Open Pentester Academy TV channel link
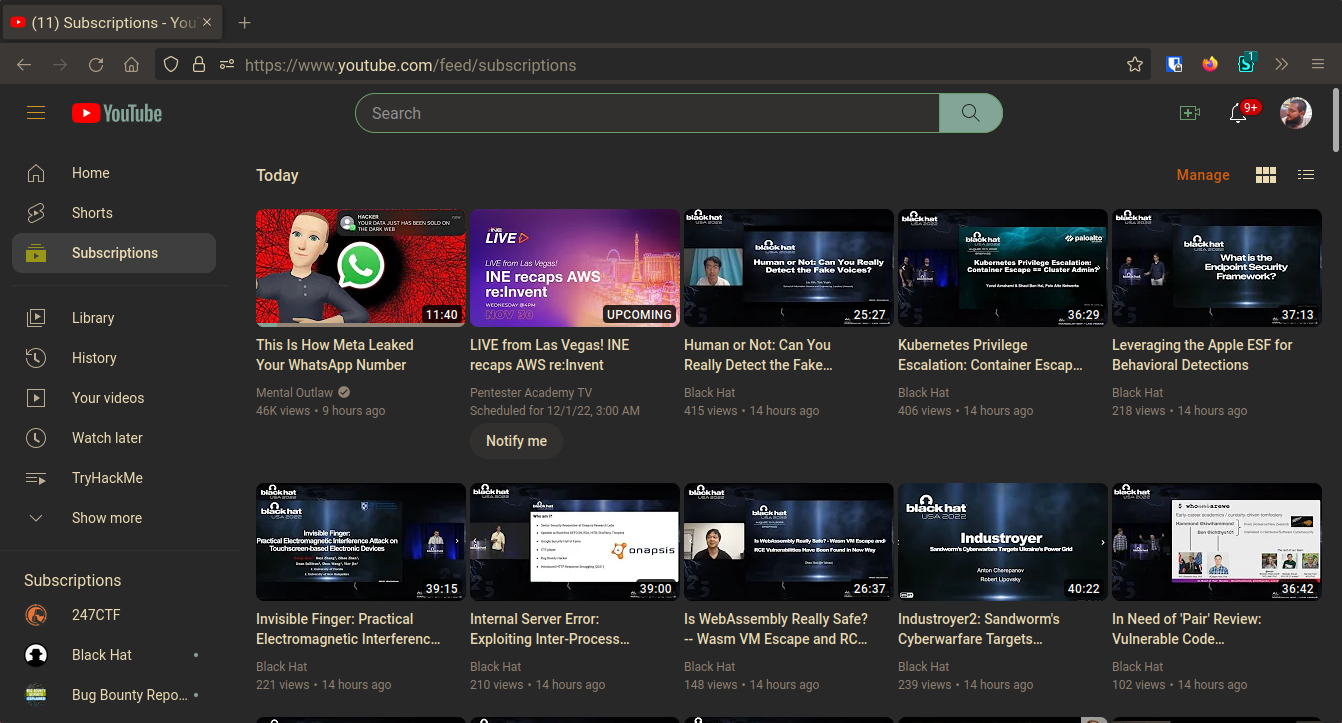Viewport: 1342px width, 723px height. pyautogui.click(x=531, y=393)
